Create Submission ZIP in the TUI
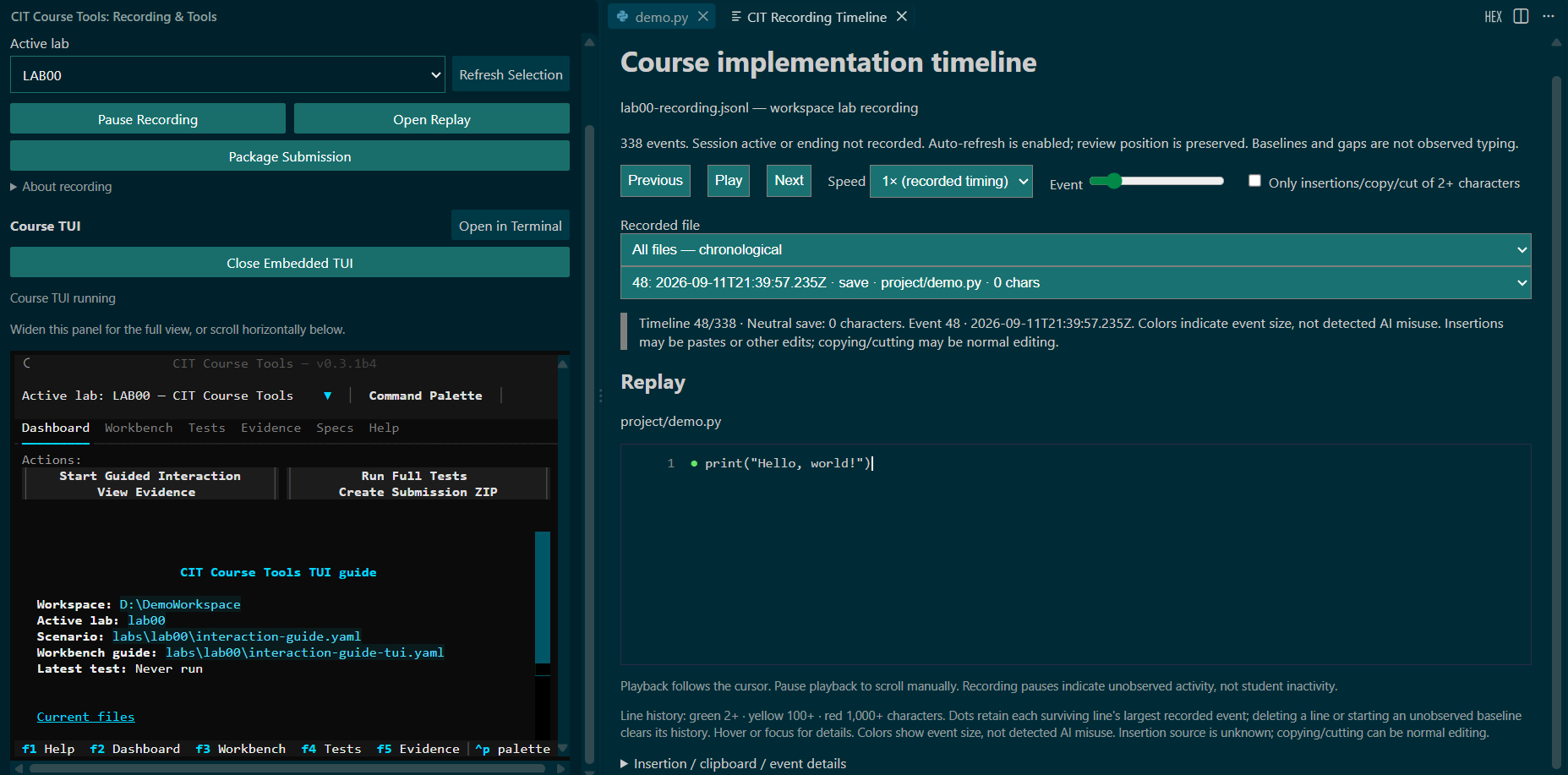Viewport: 1568px width, 775px height. [x=418, y=492]
